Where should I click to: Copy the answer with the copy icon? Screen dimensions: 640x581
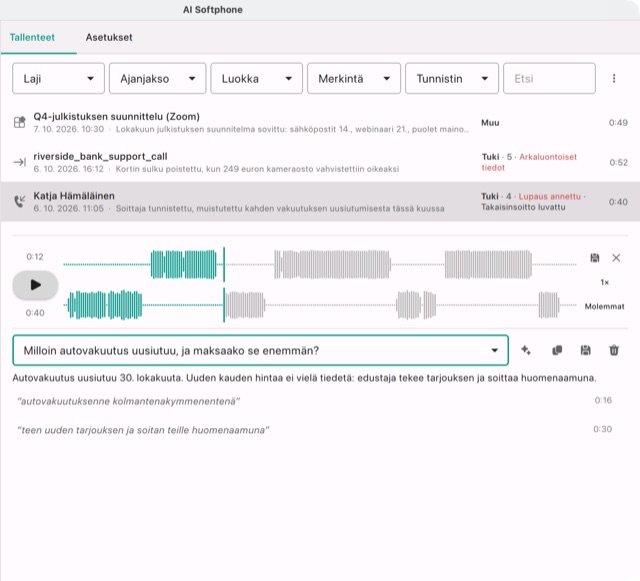[x=557, y=350]
